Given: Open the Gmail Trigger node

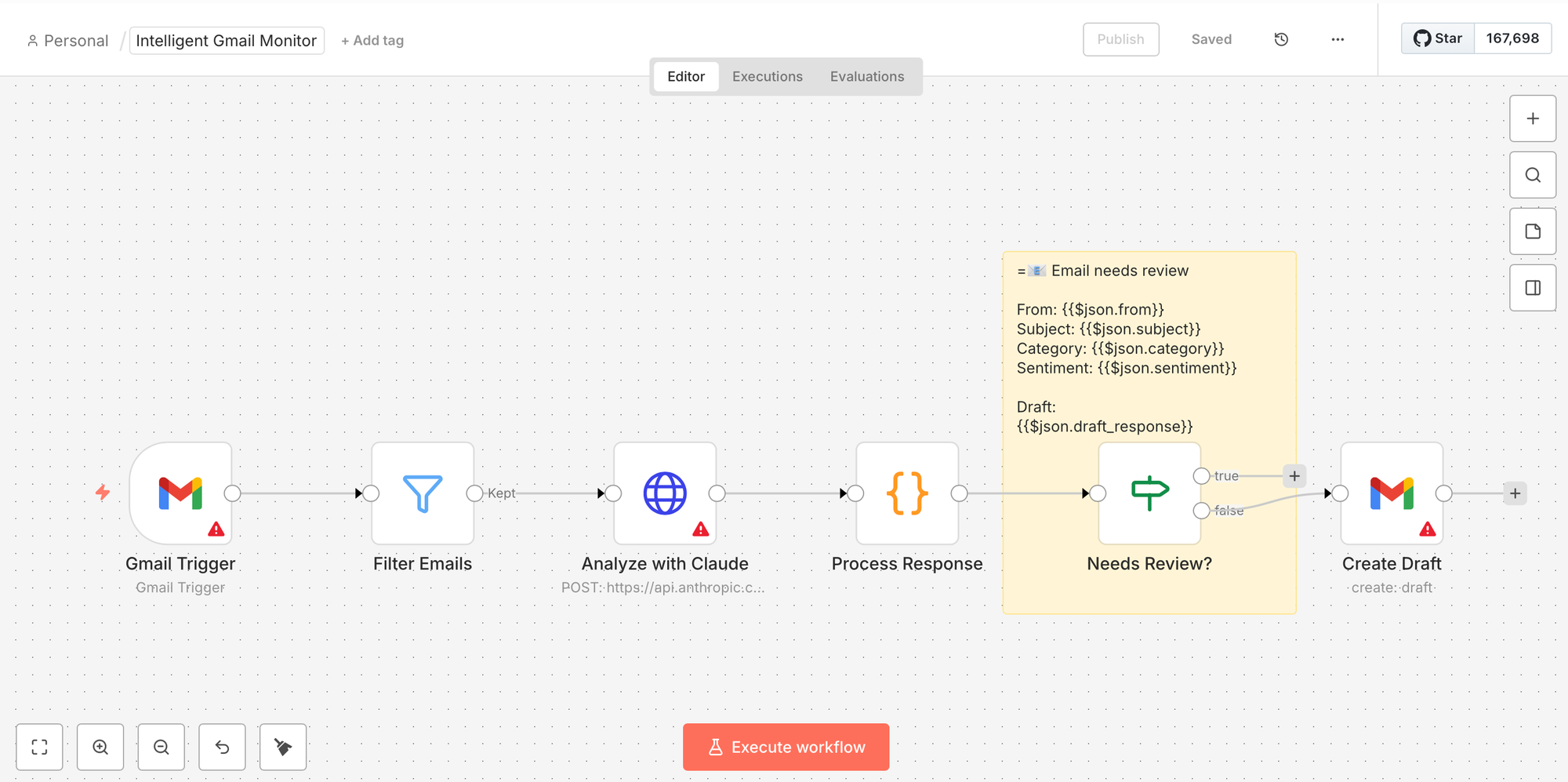Looking at the screenshot, I should [180, 493].
